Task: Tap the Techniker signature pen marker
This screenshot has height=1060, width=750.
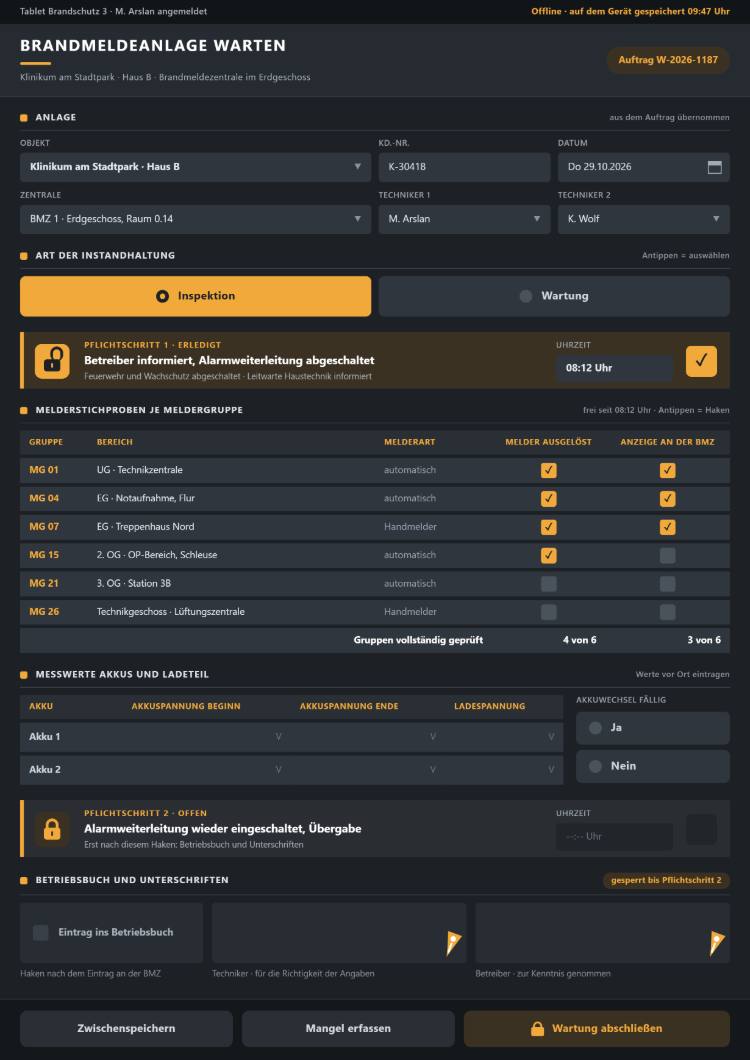Action: pyautogui.click(x=453, y=943)
